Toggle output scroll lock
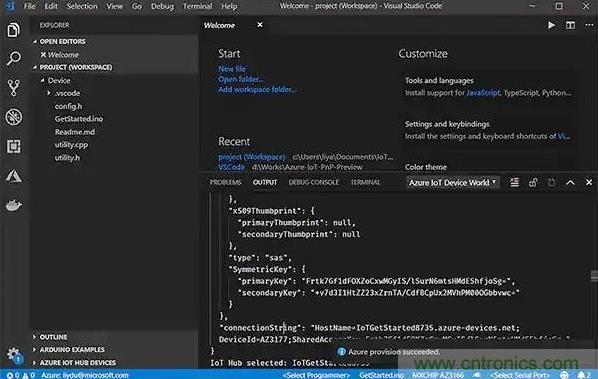Image resolution: width=598 pixels, height=379 pixels. tap(533, 183)
